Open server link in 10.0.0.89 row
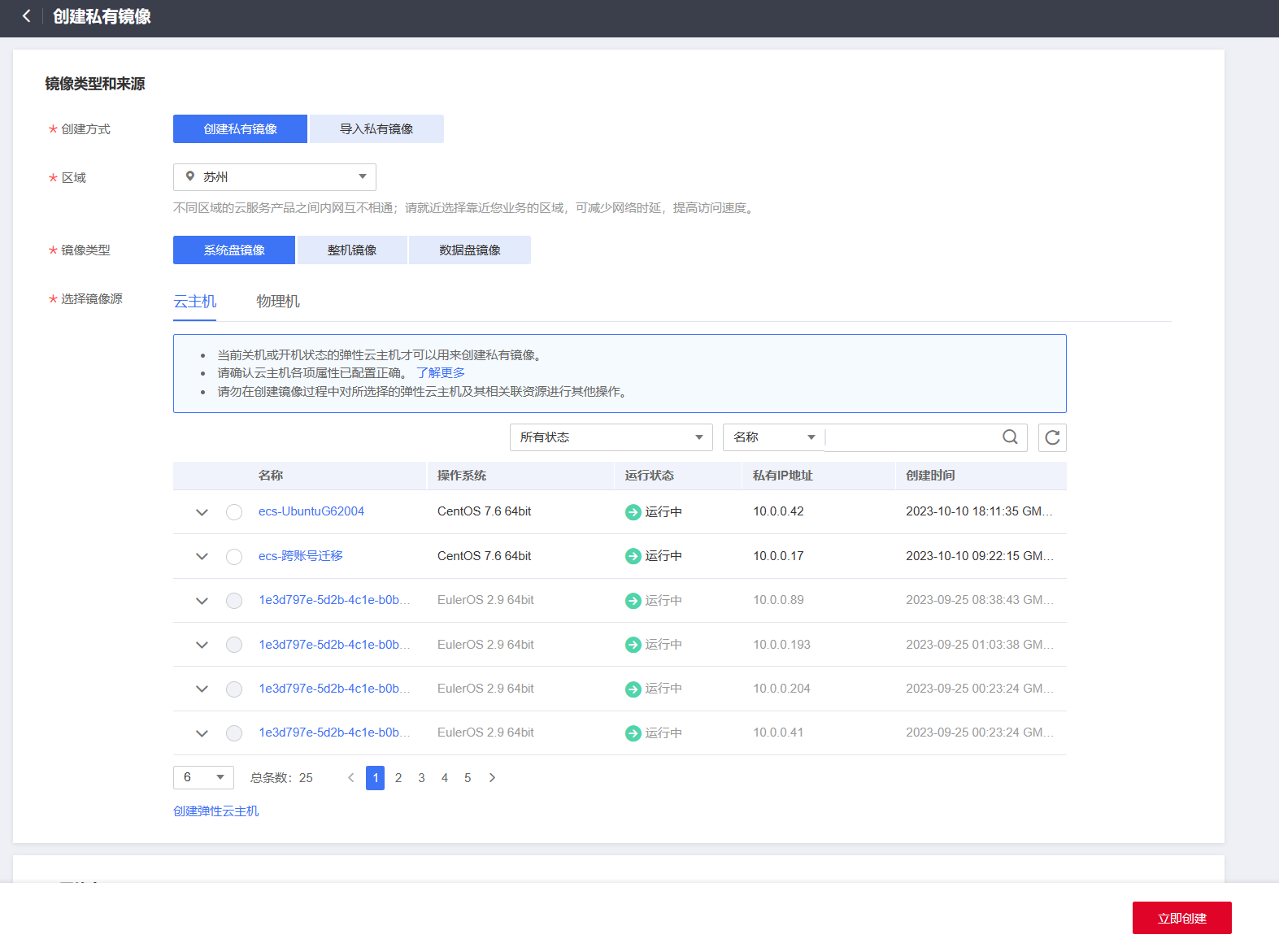This screenshot has height=952, width=1279. [334, 600]
